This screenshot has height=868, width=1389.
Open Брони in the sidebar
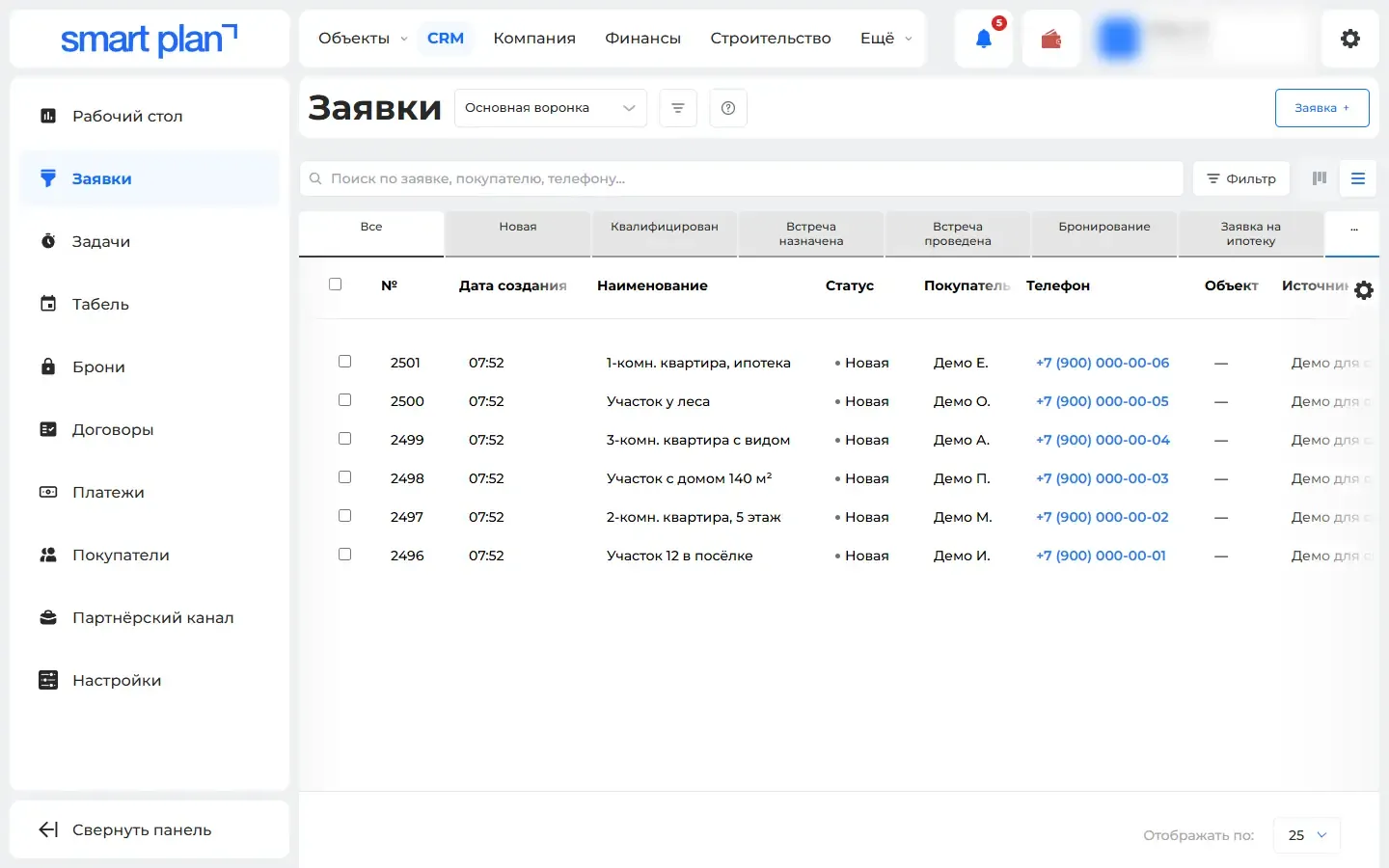click(150, 366)
